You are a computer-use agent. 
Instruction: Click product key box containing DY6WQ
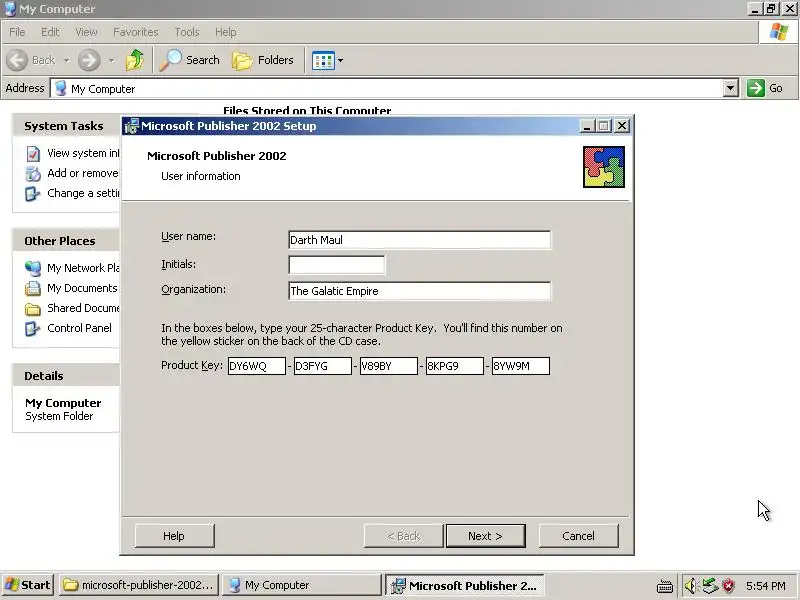tap(257, 366)
